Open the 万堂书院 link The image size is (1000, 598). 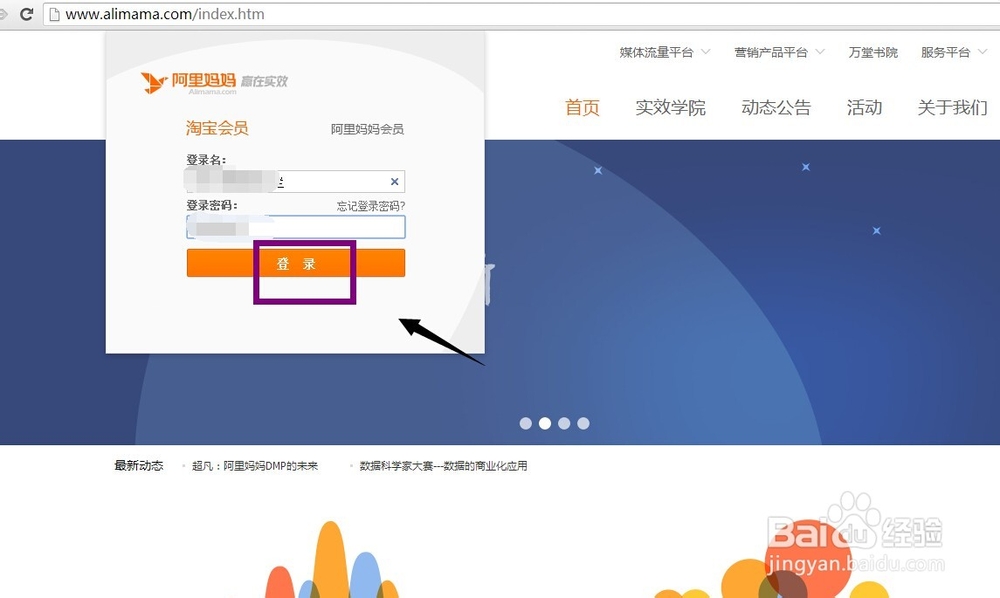click(x=873, y=52)
